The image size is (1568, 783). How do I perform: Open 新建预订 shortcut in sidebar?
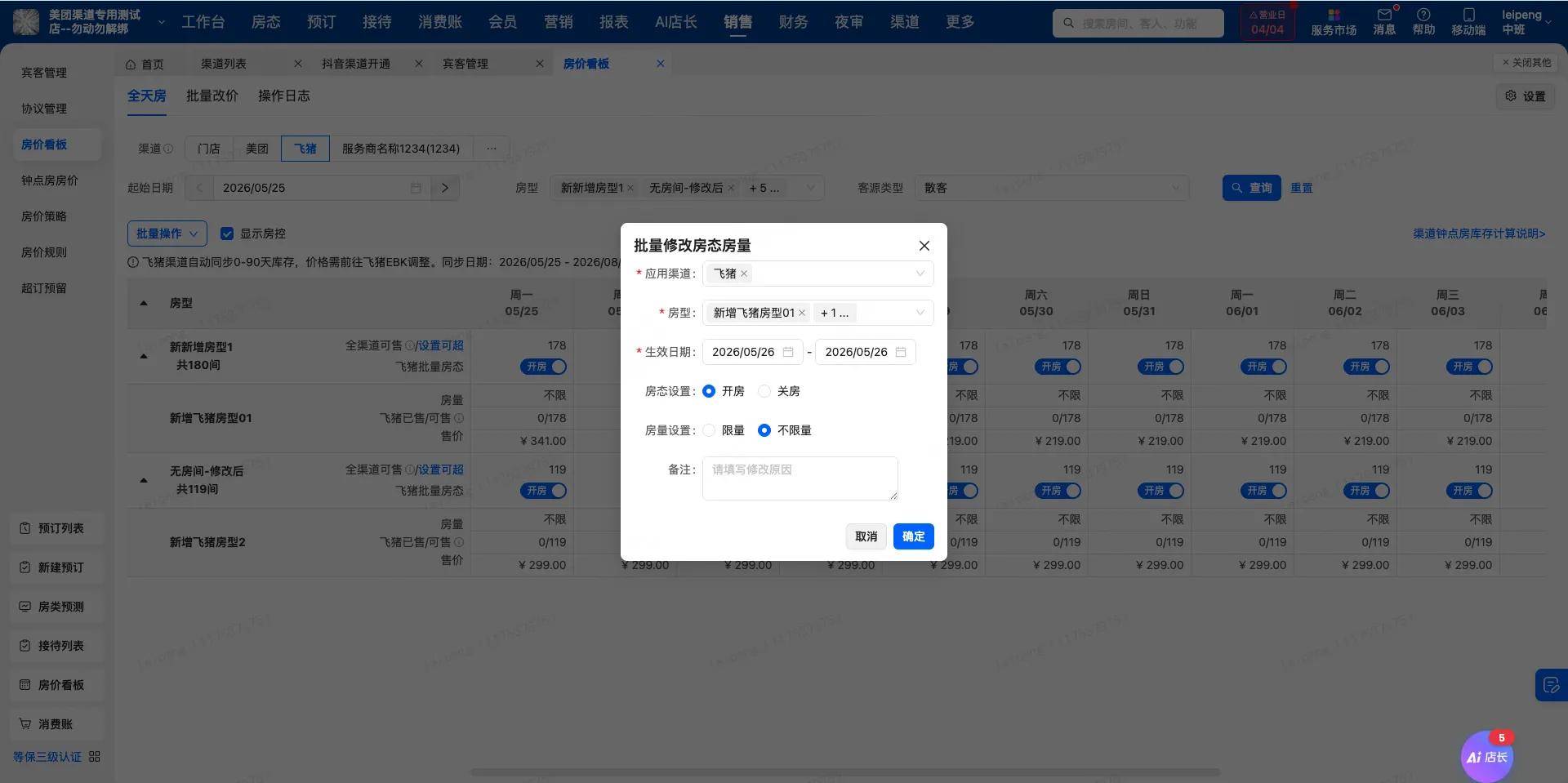tap(57, 567)
